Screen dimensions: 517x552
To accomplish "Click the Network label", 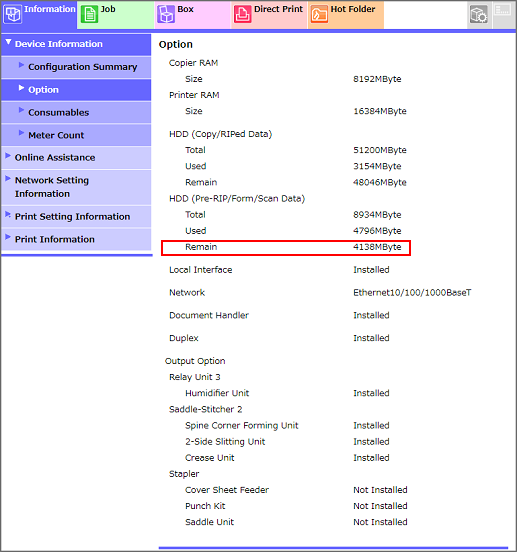I will click(x=187, y=293).
